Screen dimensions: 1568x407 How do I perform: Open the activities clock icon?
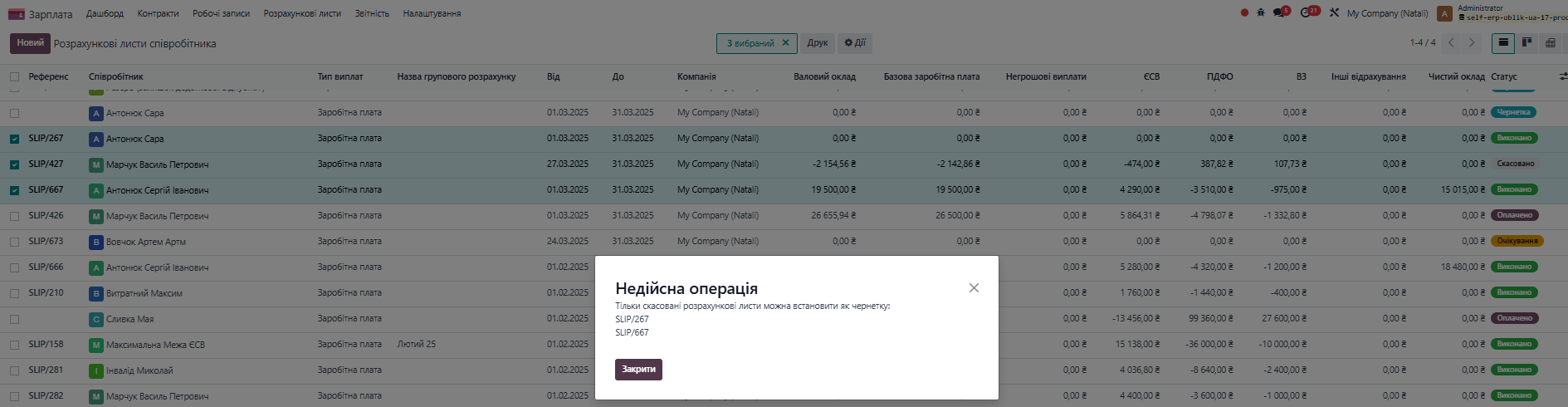(x=1307, y=13)
